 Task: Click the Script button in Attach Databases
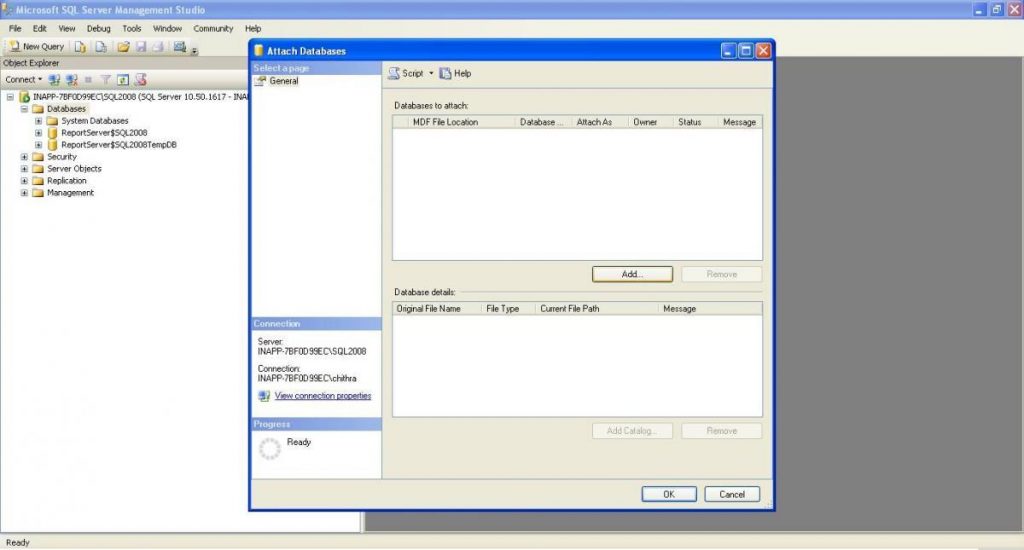tap(406, 74)
